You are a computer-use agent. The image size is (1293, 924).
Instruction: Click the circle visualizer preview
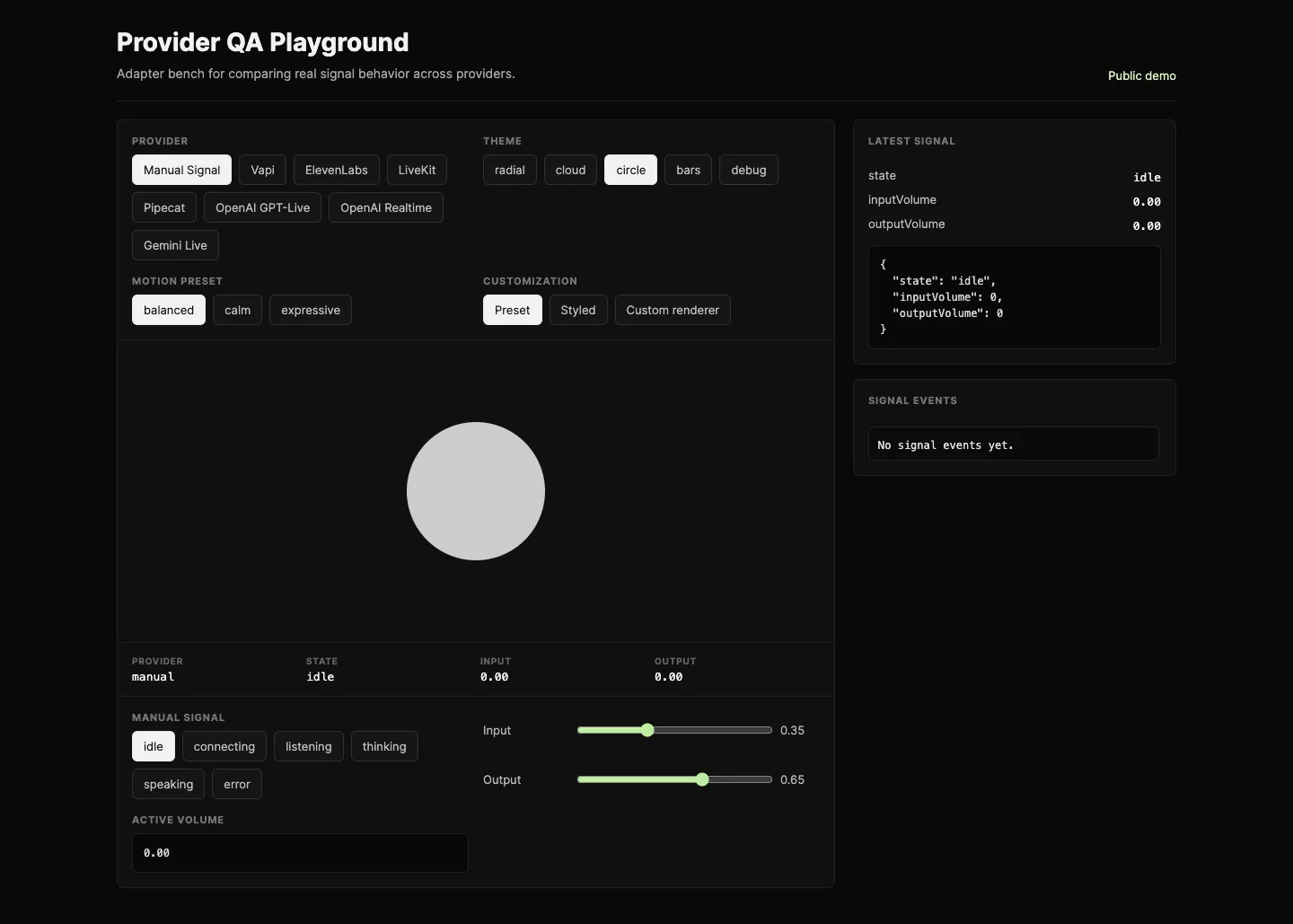pyautogui.click(x=476, y=491)
